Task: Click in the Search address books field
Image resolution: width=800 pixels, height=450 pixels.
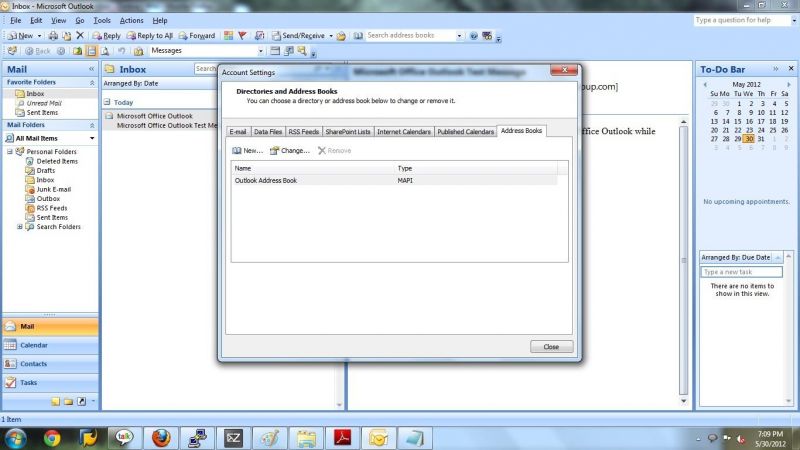Action: pos(410,35)
